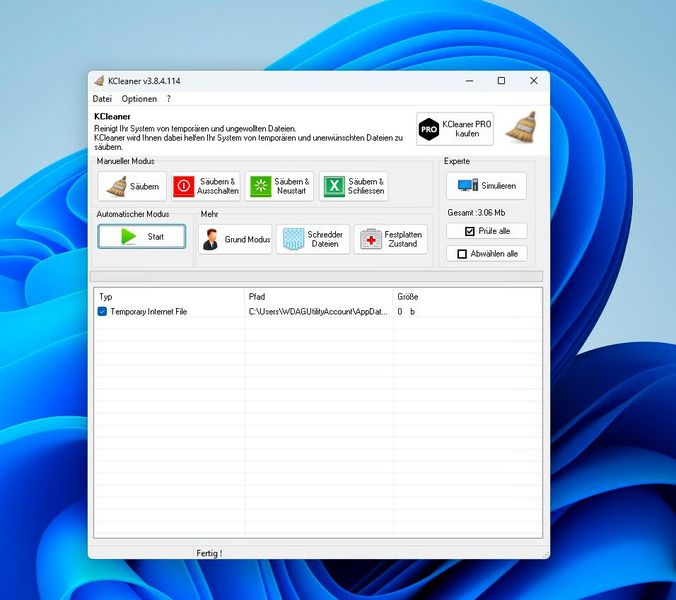Start the automatic mode with the Start button
The height and width of the screenshot is (600, 676).
point(142,236)
